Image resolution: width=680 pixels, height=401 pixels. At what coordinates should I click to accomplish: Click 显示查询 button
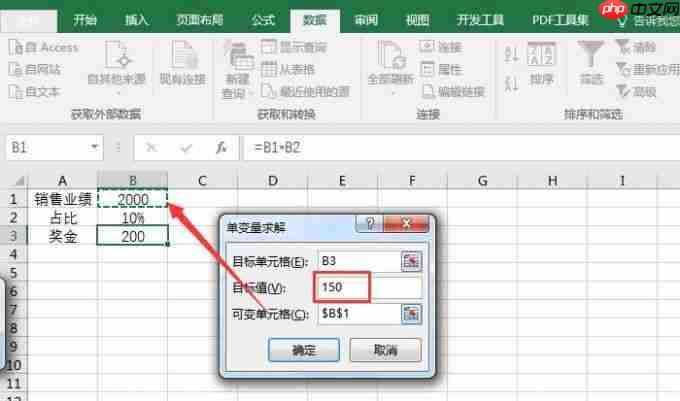pos(294,47)
